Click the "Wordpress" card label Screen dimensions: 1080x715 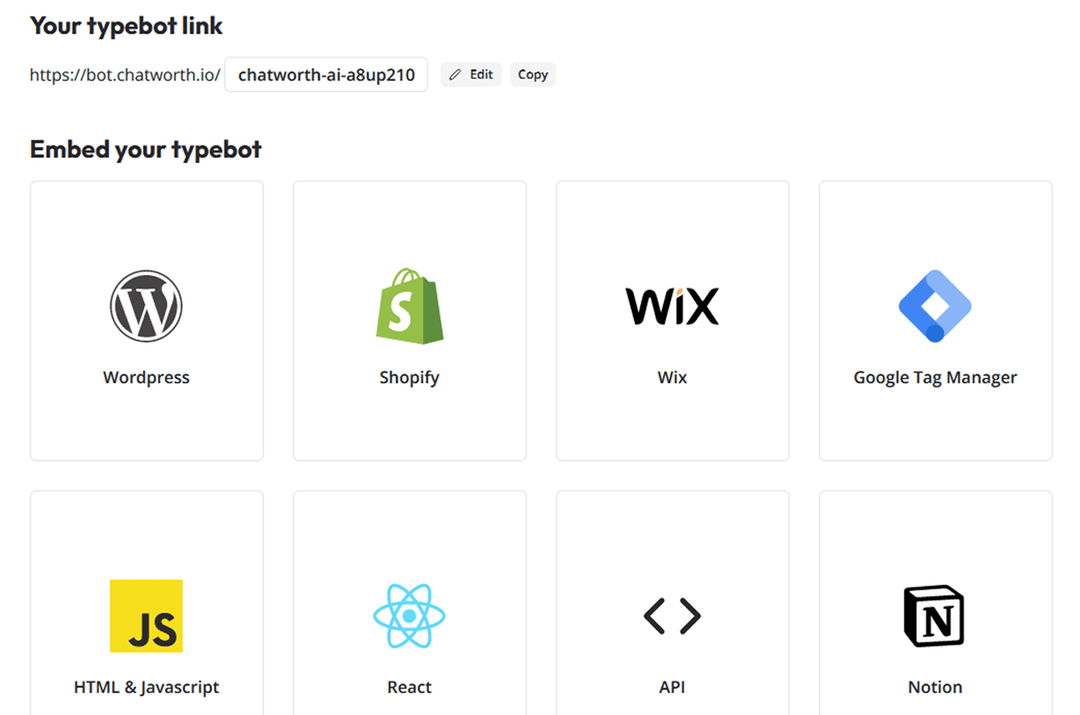click(x=146, y=378)
